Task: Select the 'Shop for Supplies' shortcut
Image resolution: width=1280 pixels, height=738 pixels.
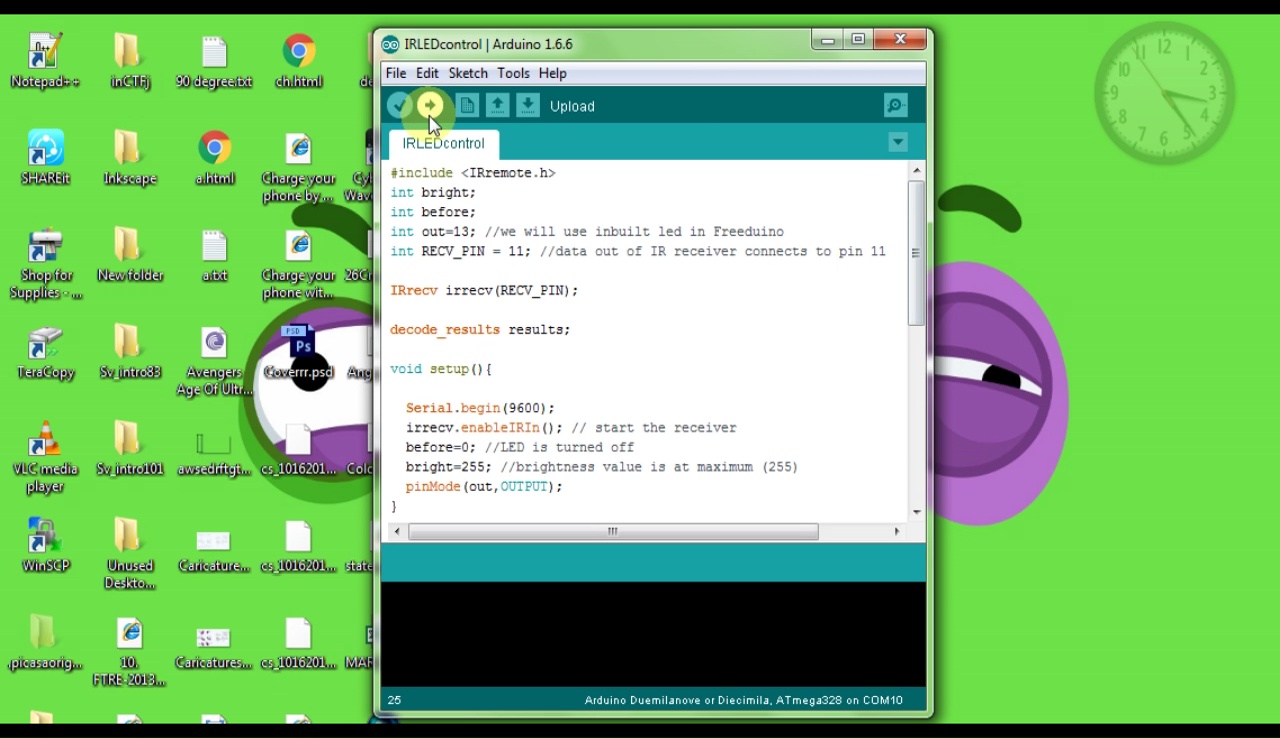Action: 46,264
